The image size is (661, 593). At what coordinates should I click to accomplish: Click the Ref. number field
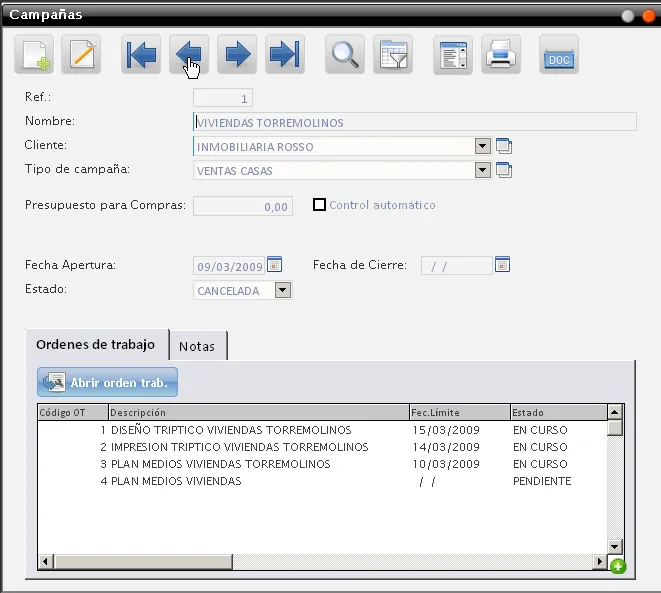click(223, 98)
